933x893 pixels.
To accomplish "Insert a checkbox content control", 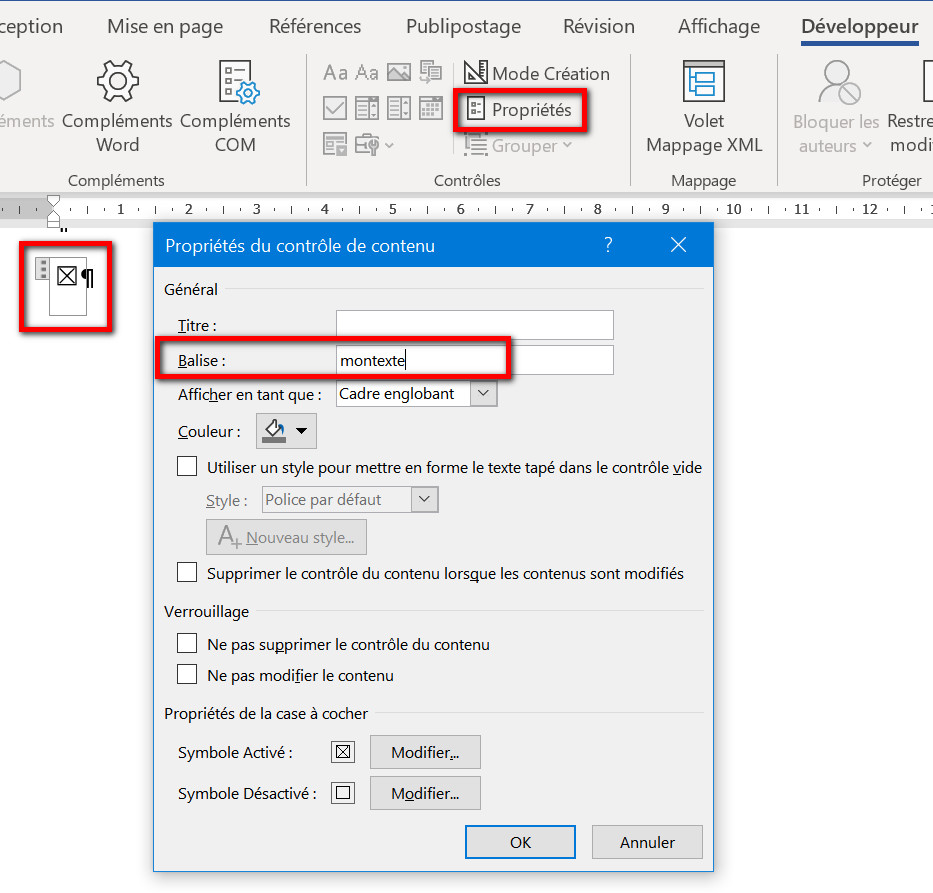I will coord(336,108).
